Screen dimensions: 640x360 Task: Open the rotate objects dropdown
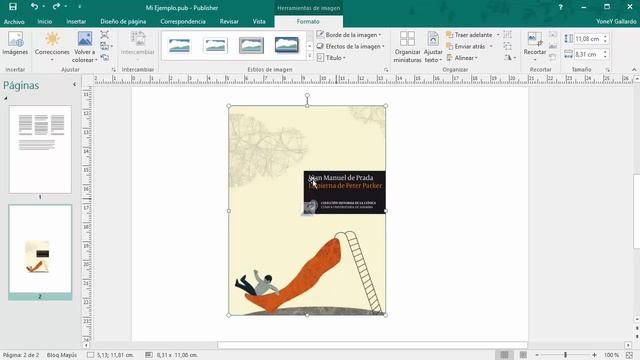(510, 58)
